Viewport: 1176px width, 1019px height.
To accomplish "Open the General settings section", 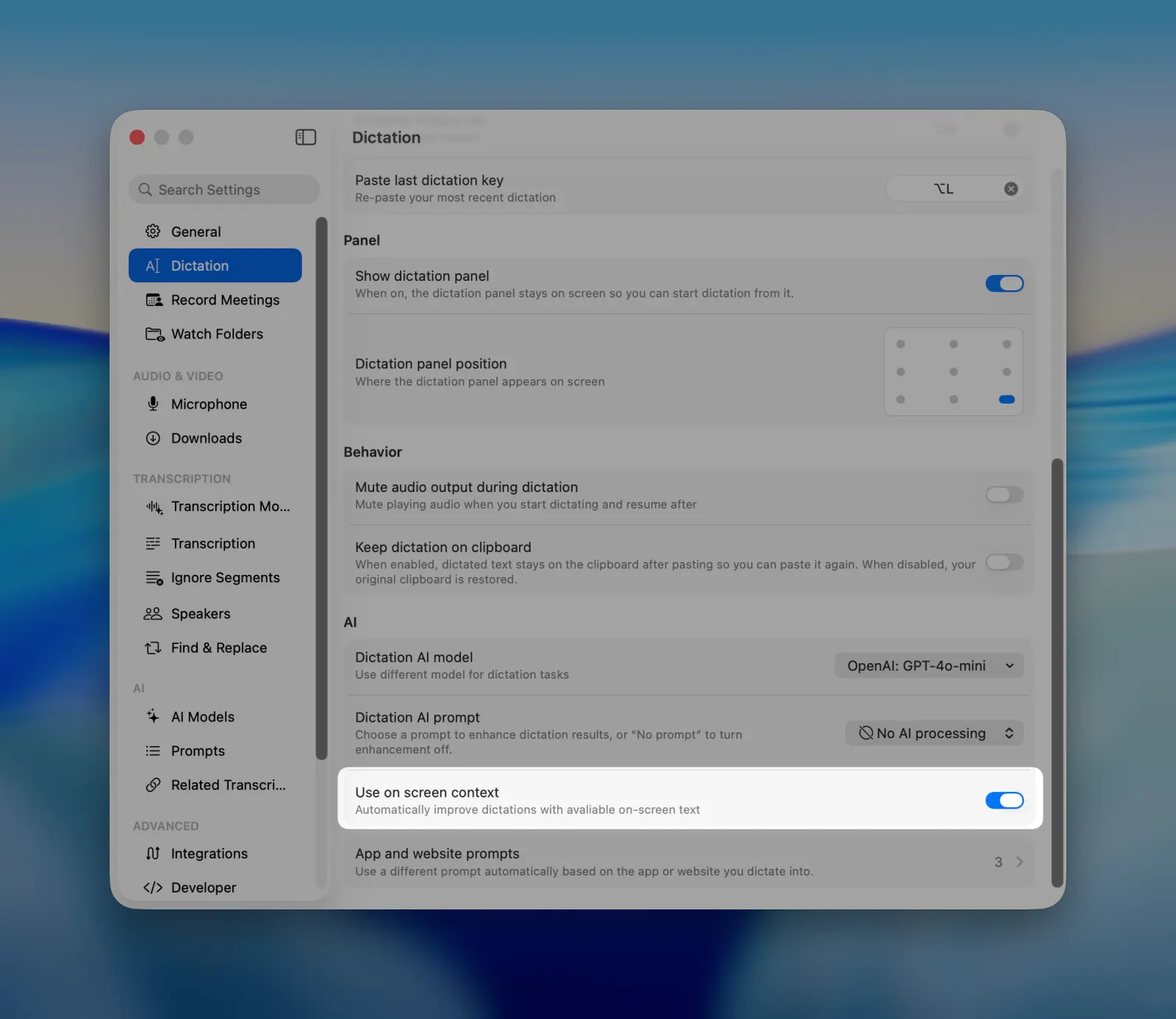I will pyautogui.click(x=215, y=232).
